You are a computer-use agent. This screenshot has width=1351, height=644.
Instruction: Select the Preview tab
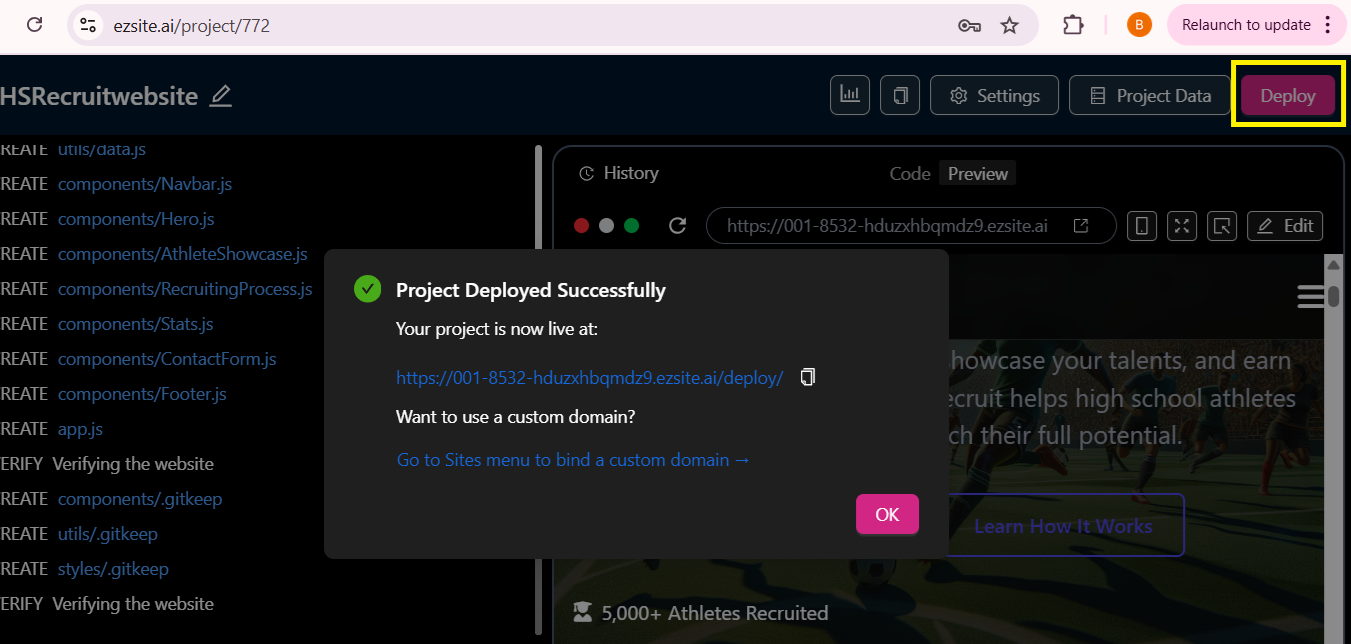click(x=977, y=174)
